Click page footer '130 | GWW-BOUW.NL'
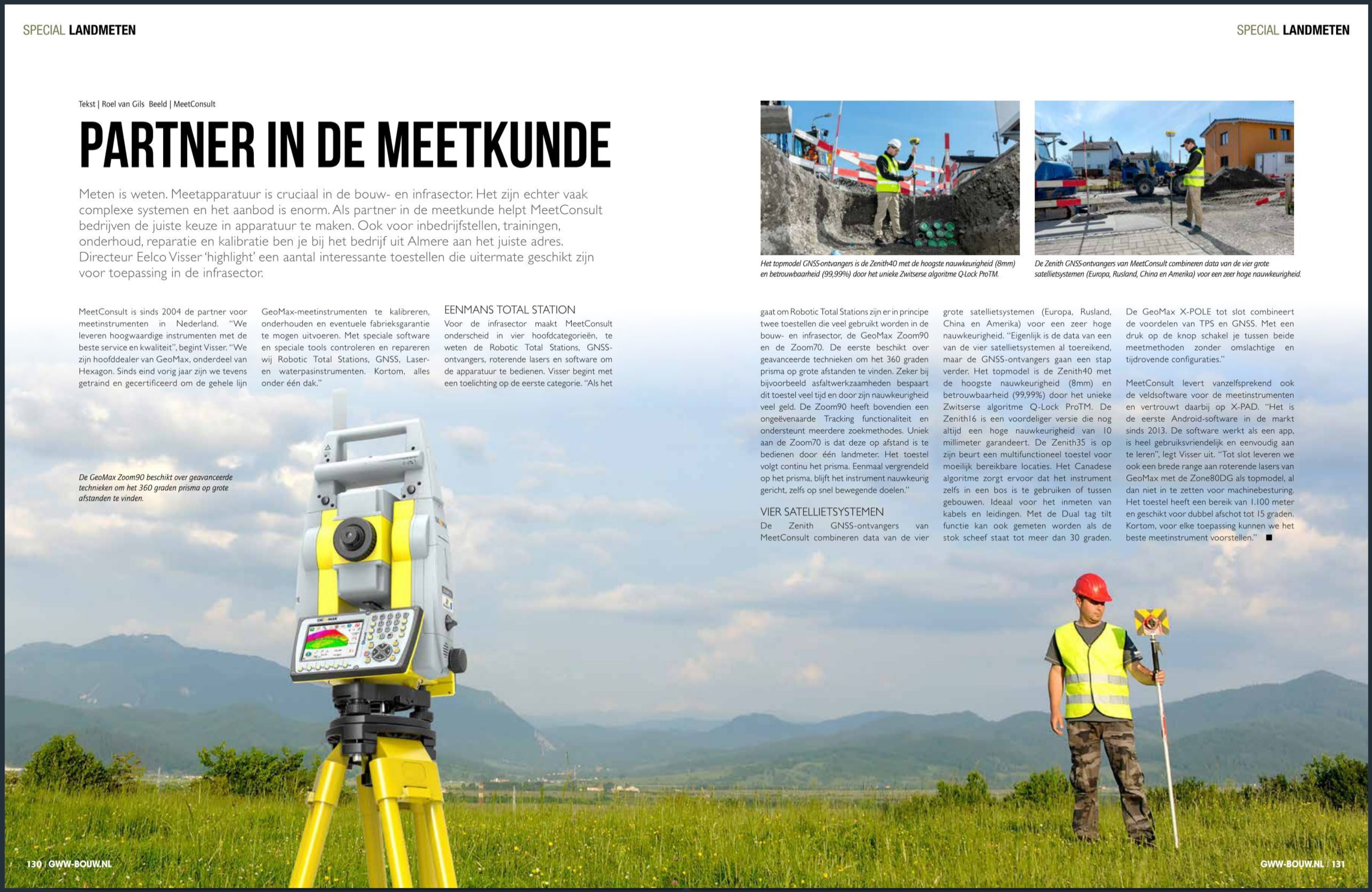 [x=69, y=864]
